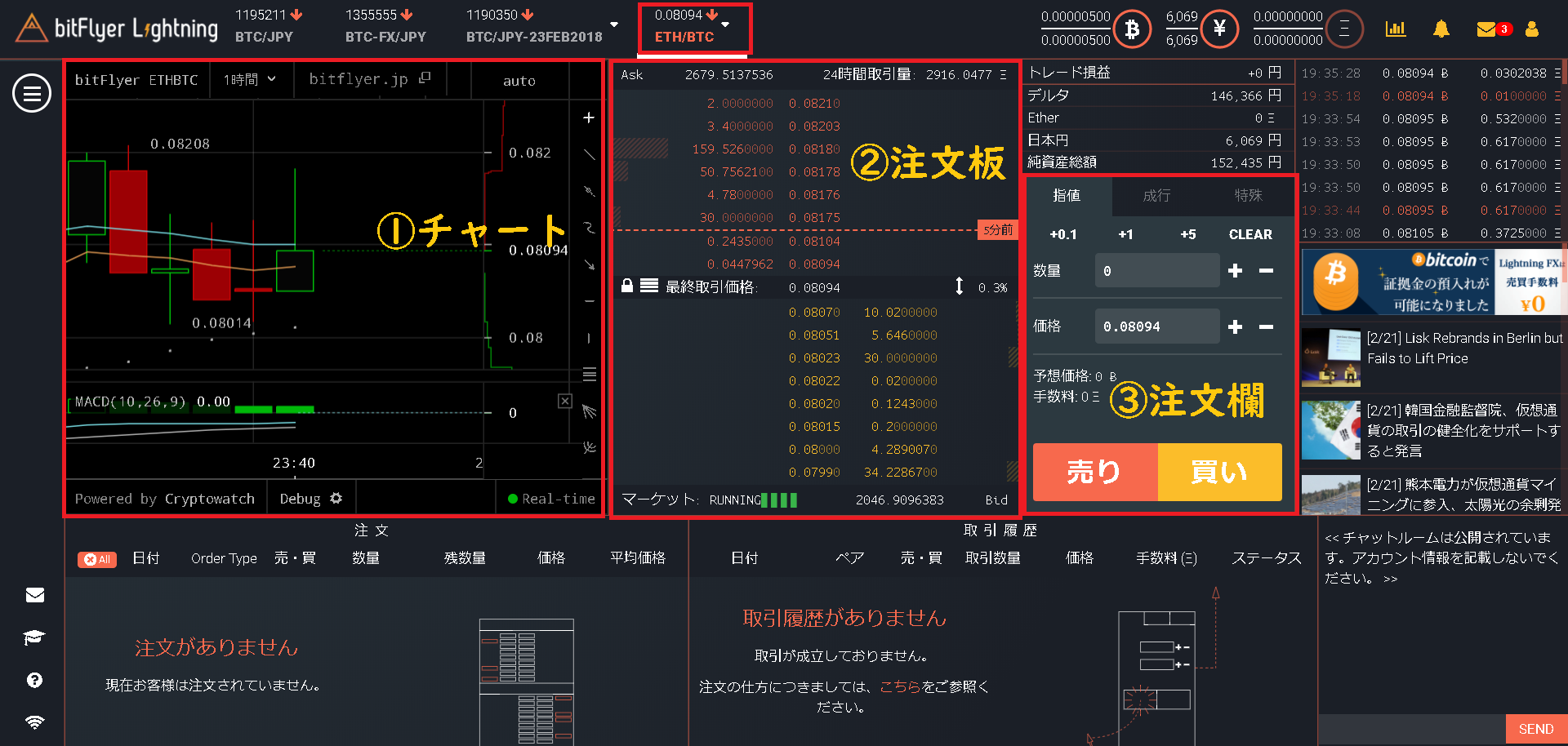Toggle the All orders filter button

97,559
